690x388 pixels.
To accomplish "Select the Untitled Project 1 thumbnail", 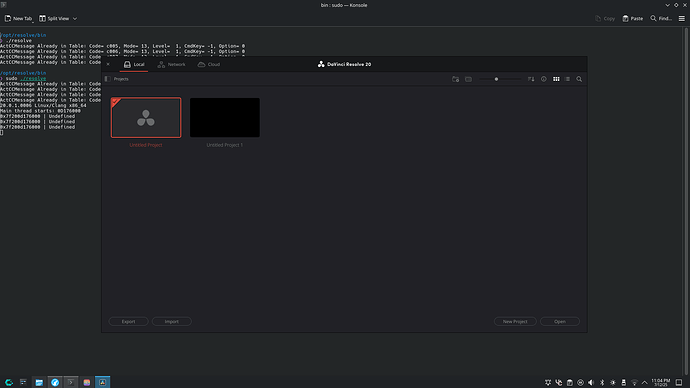I will [x=225, y=117].
